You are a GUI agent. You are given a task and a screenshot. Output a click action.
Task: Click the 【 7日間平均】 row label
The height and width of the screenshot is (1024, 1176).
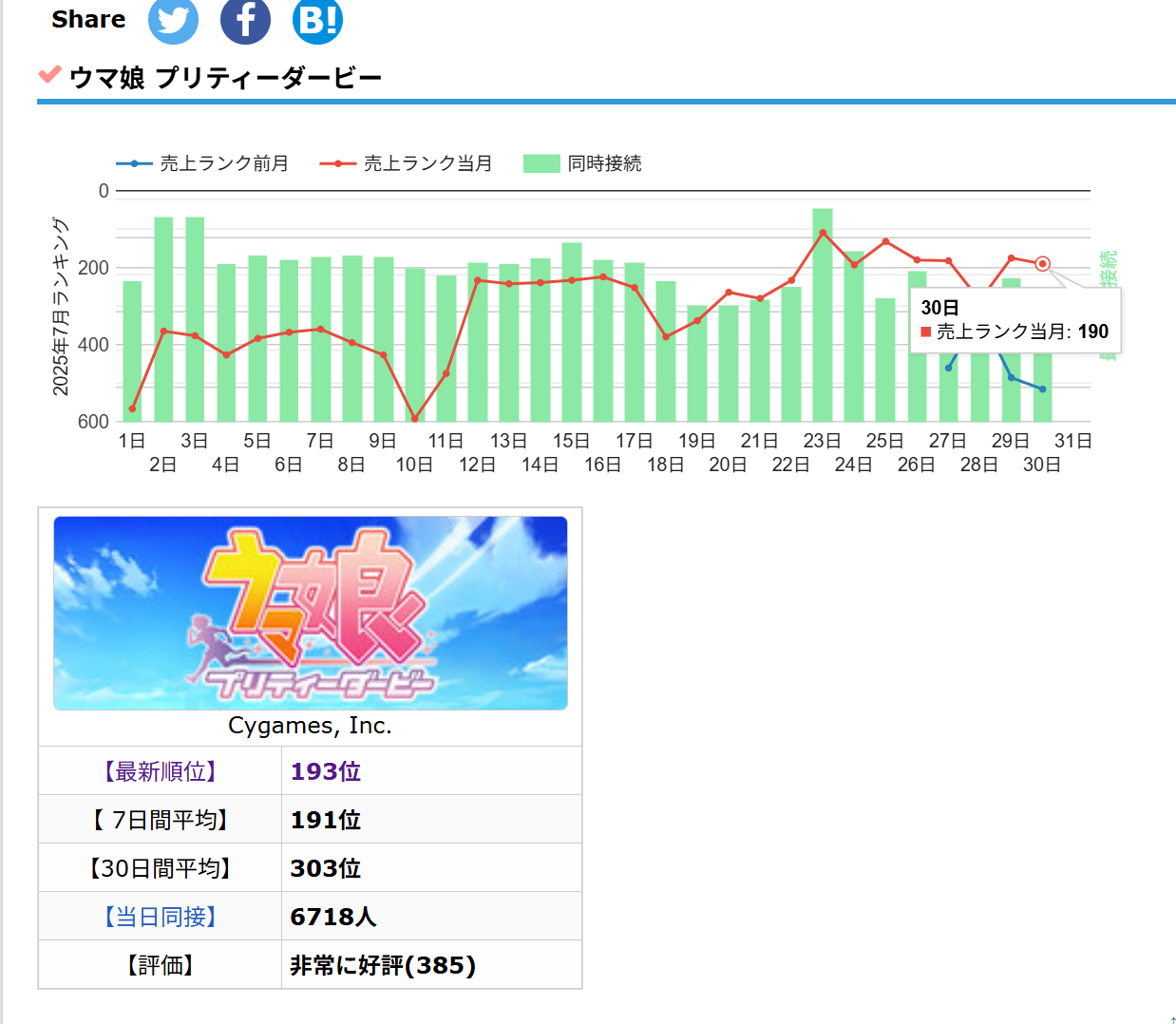[x=161, y=820]
